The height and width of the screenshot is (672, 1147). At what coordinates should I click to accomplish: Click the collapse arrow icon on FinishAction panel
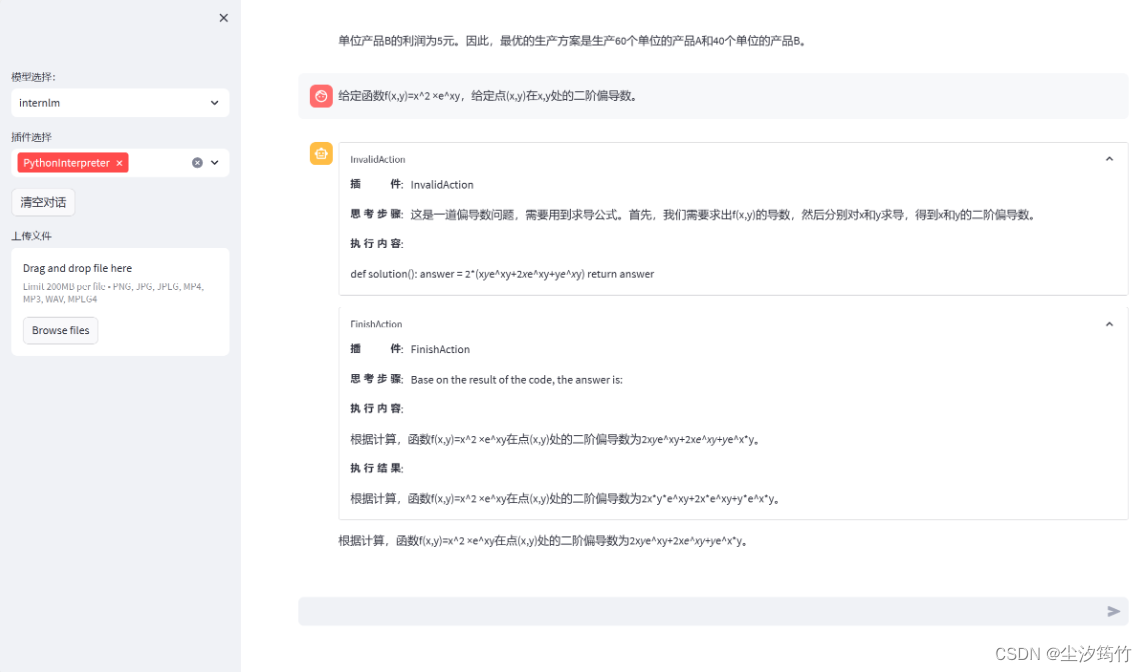pyautogui.click(x=1108, y=323)
